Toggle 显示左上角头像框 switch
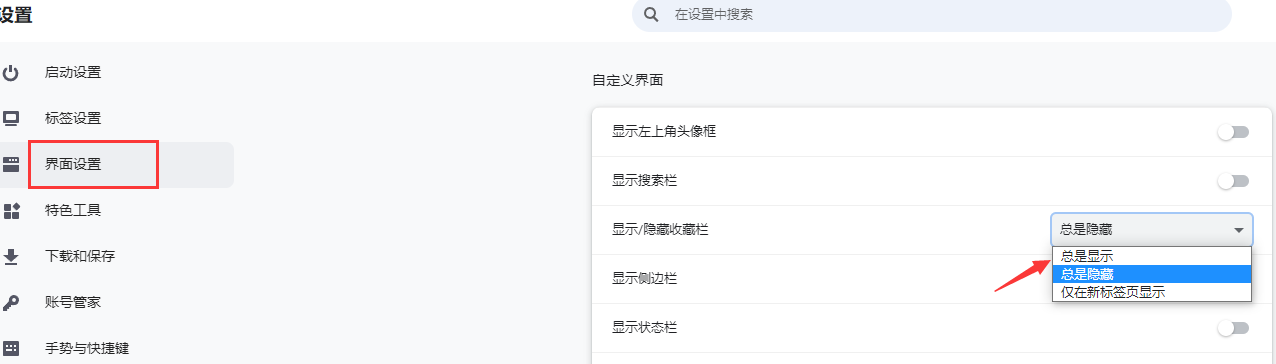 (1233, 132)
